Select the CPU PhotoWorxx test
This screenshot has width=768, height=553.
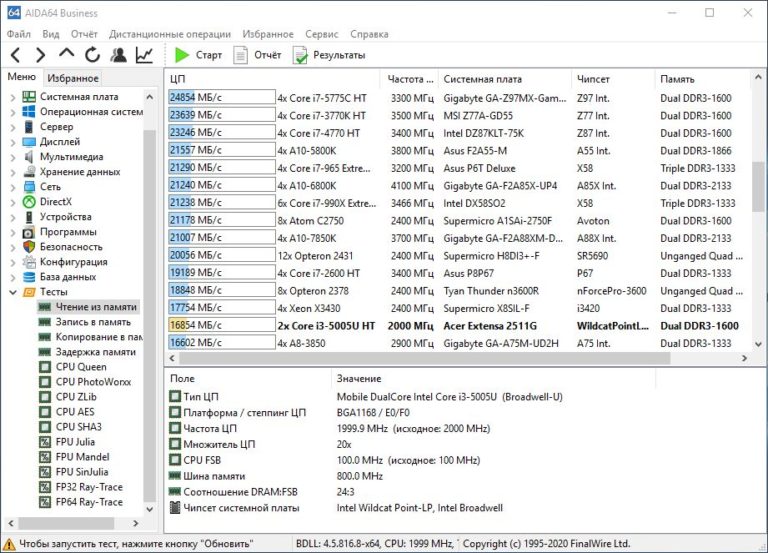[x=85, y=382]
